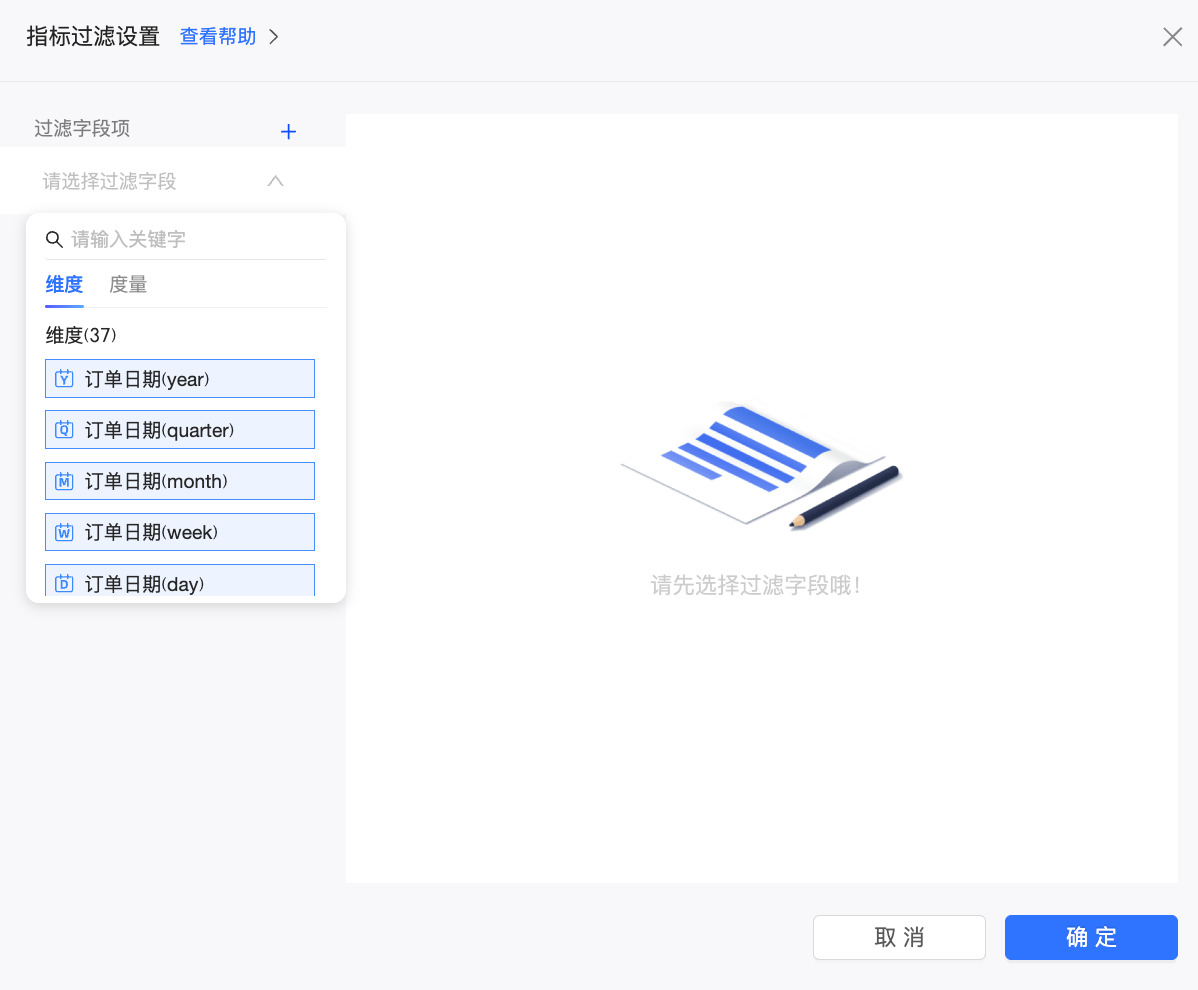The image size is (1198, 990).
Task: Click the chevron arrow next to 查看帮助
Action: tap(274, 37)
